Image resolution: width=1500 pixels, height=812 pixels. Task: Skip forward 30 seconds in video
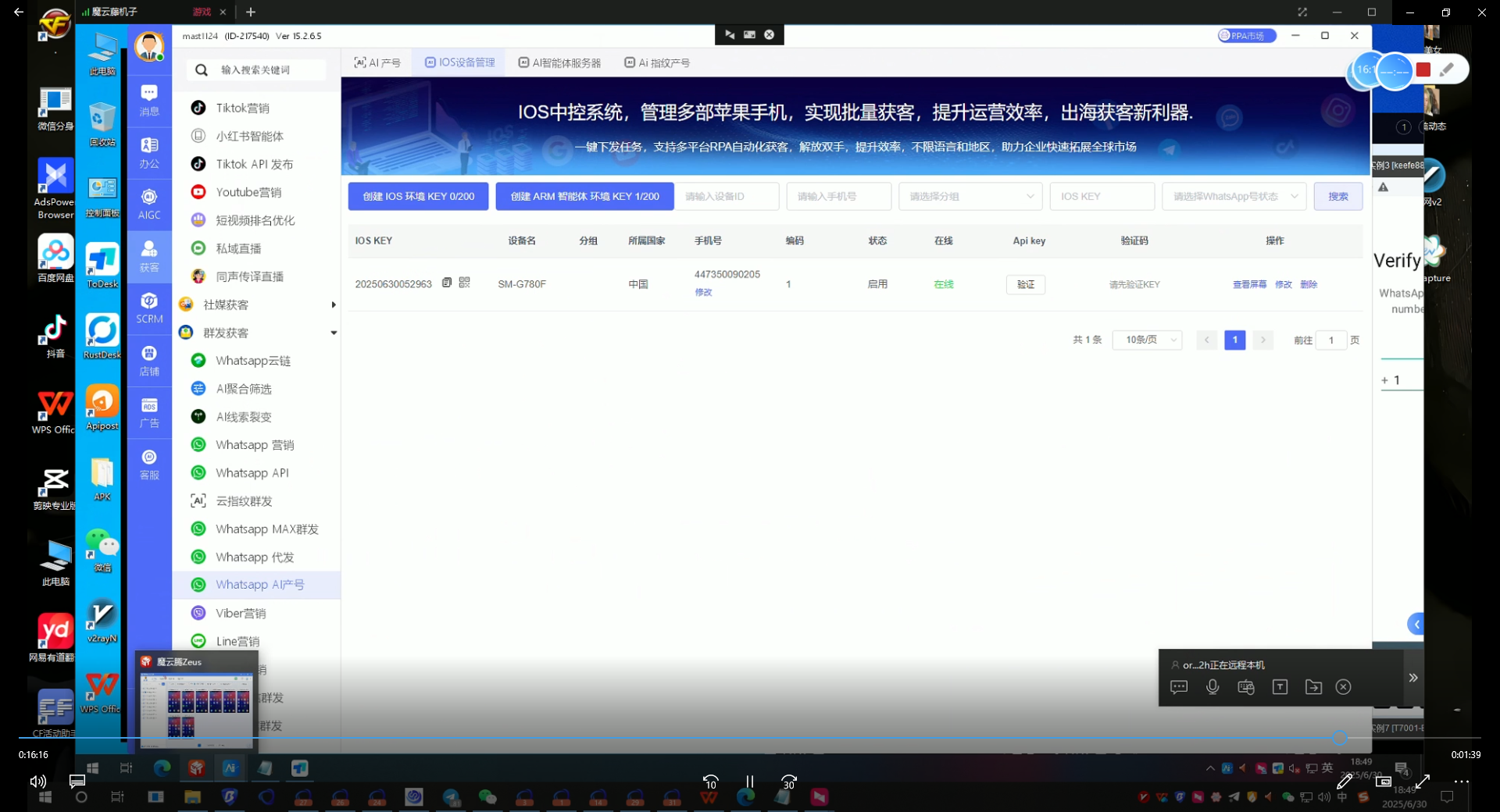pyautogui.click(x=789, y=782)
